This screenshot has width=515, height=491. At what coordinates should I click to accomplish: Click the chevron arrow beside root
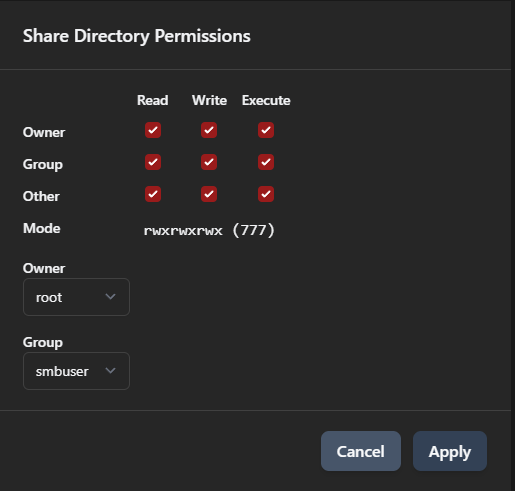[110, 297]
